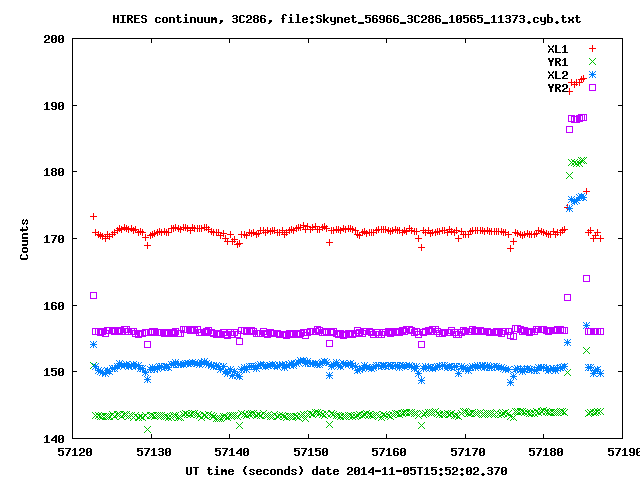
Task: Click the UT time x-axis label
Action: (346, 471)
